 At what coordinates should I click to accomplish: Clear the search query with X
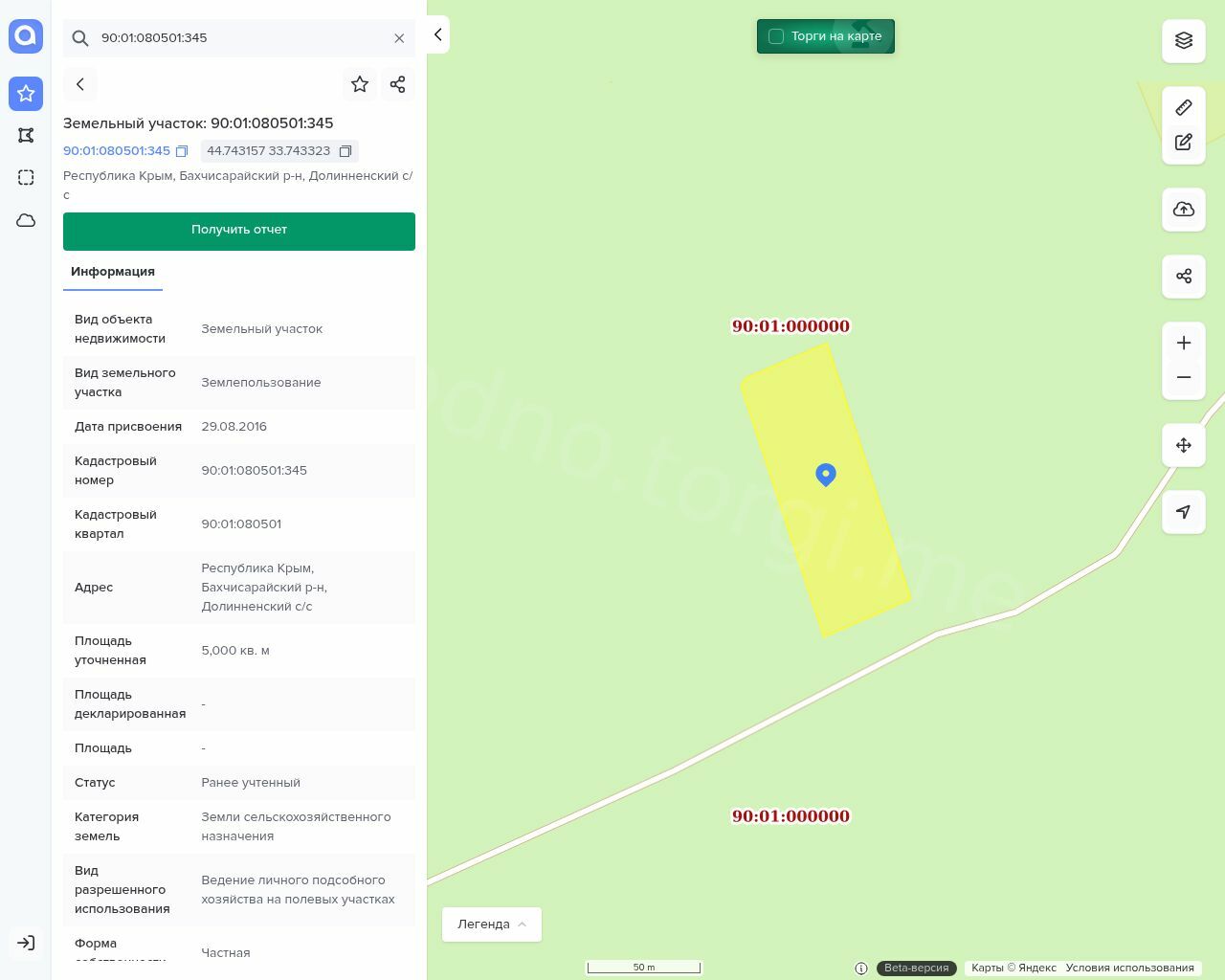[399, 38]
